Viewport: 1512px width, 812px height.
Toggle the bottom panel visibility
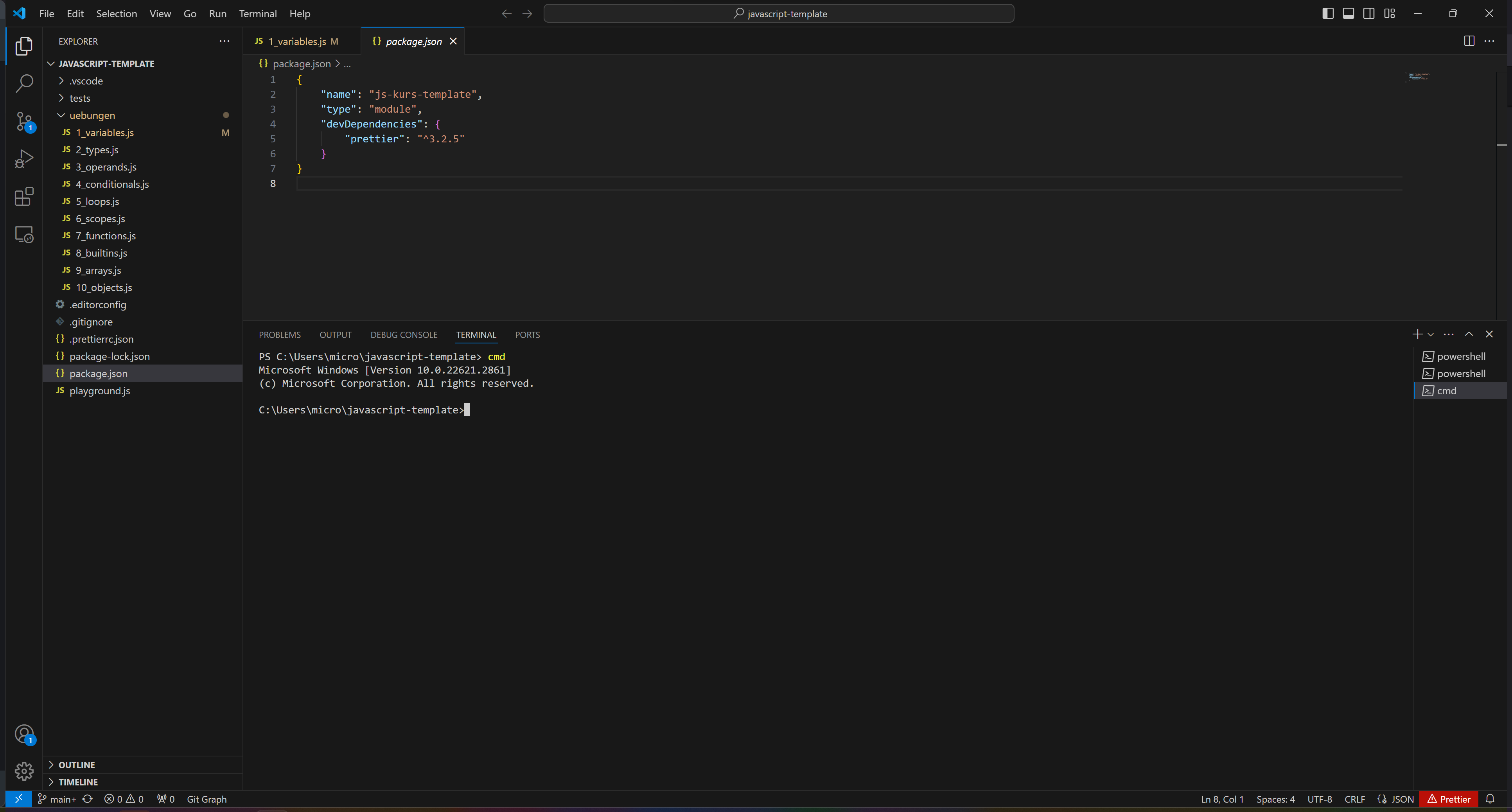click(1348, 14)
